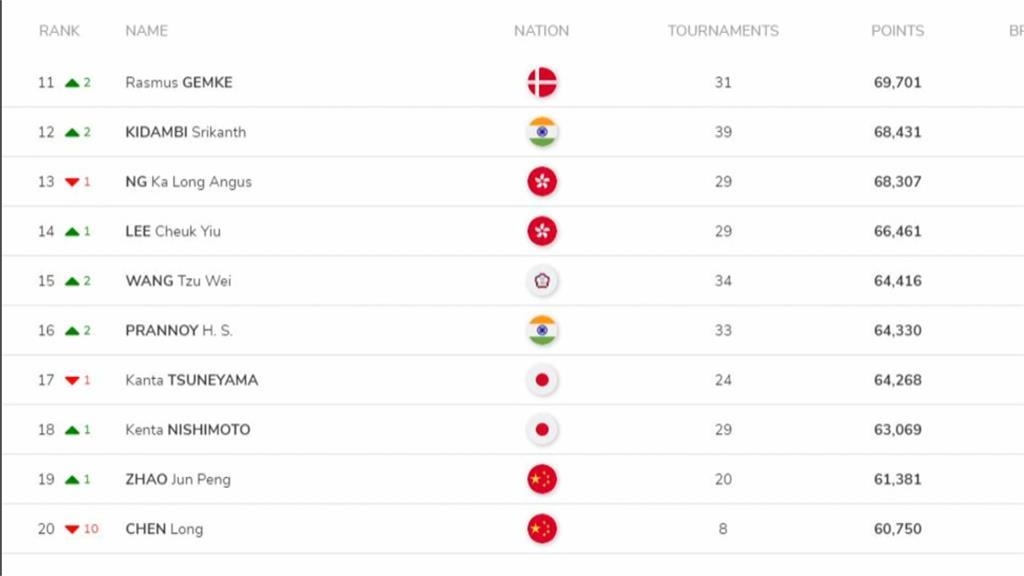Open KIDAMBI Srikanth player link
The width and height of the screenshot is (1024, 576).
tap(185, 132)
